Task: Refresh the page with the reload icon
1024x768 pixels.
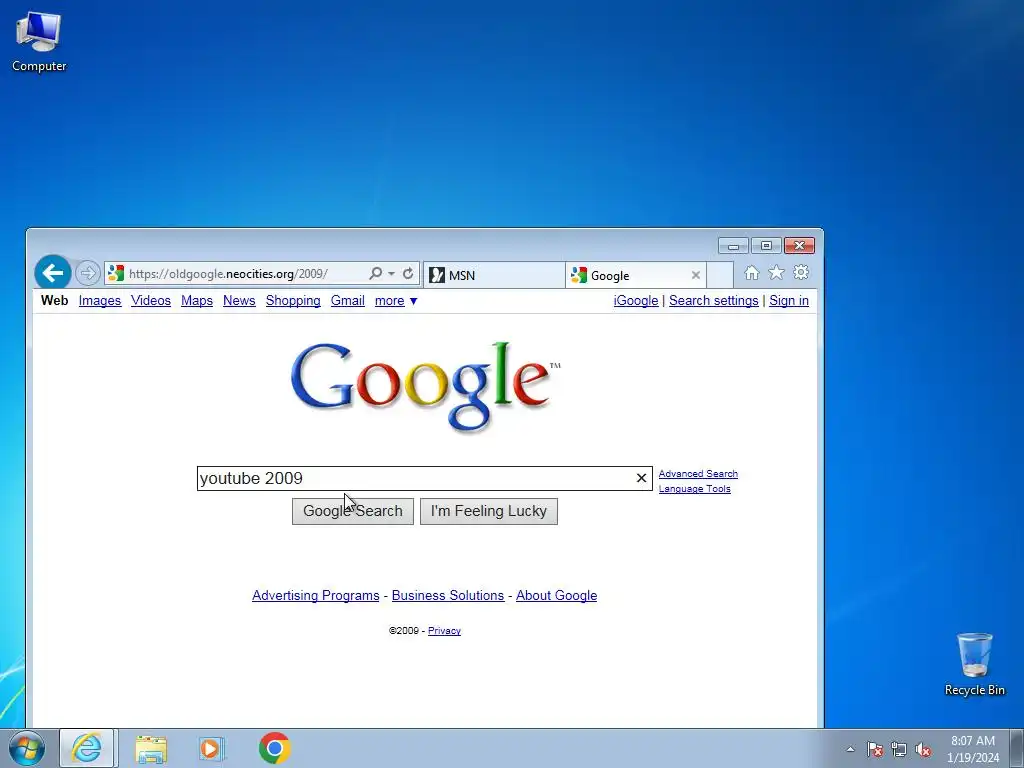Action: click(x=408, y=273)
